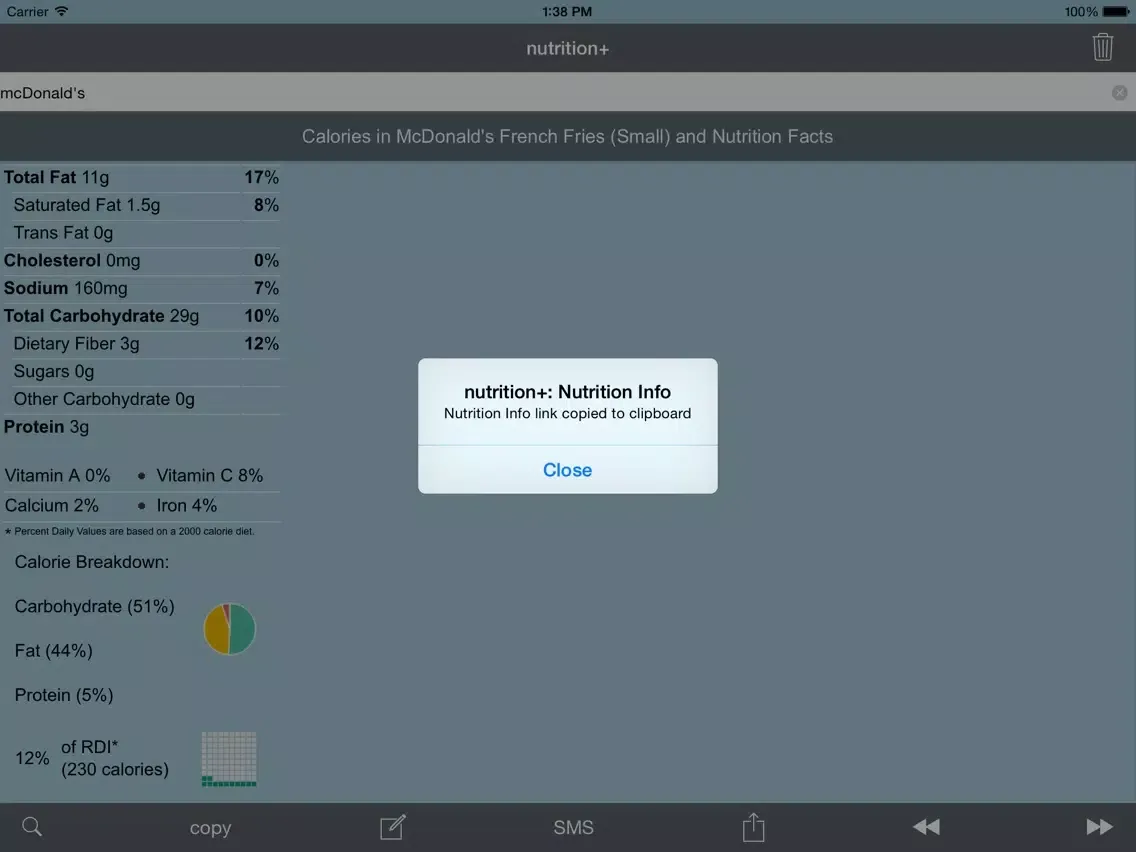Select the Cholesterol 0mg row

point(141,261)
